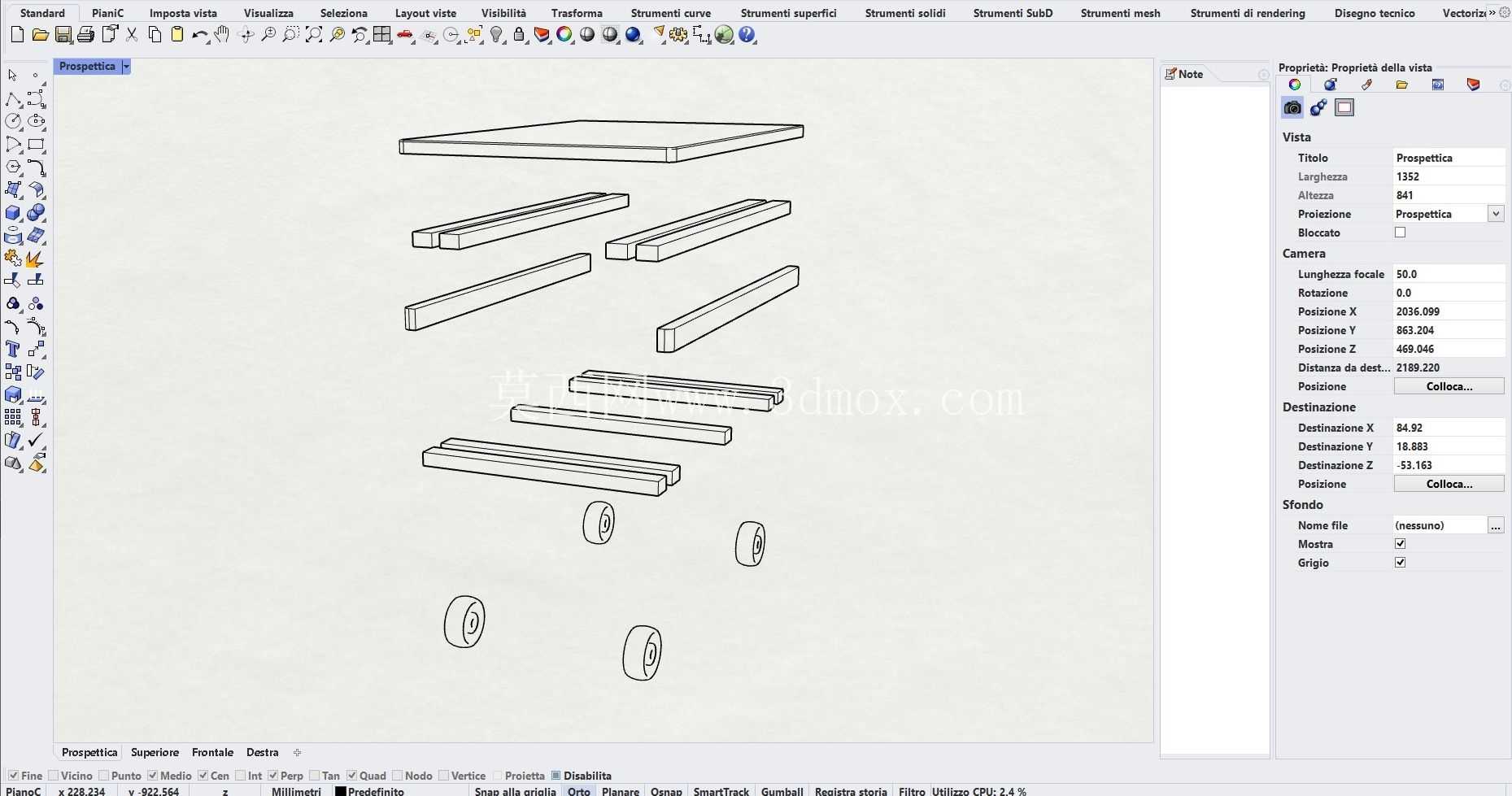Select the Rectangle tool in sidebar
Viewport: 1512px width, 796px height.
pos(36,145)
